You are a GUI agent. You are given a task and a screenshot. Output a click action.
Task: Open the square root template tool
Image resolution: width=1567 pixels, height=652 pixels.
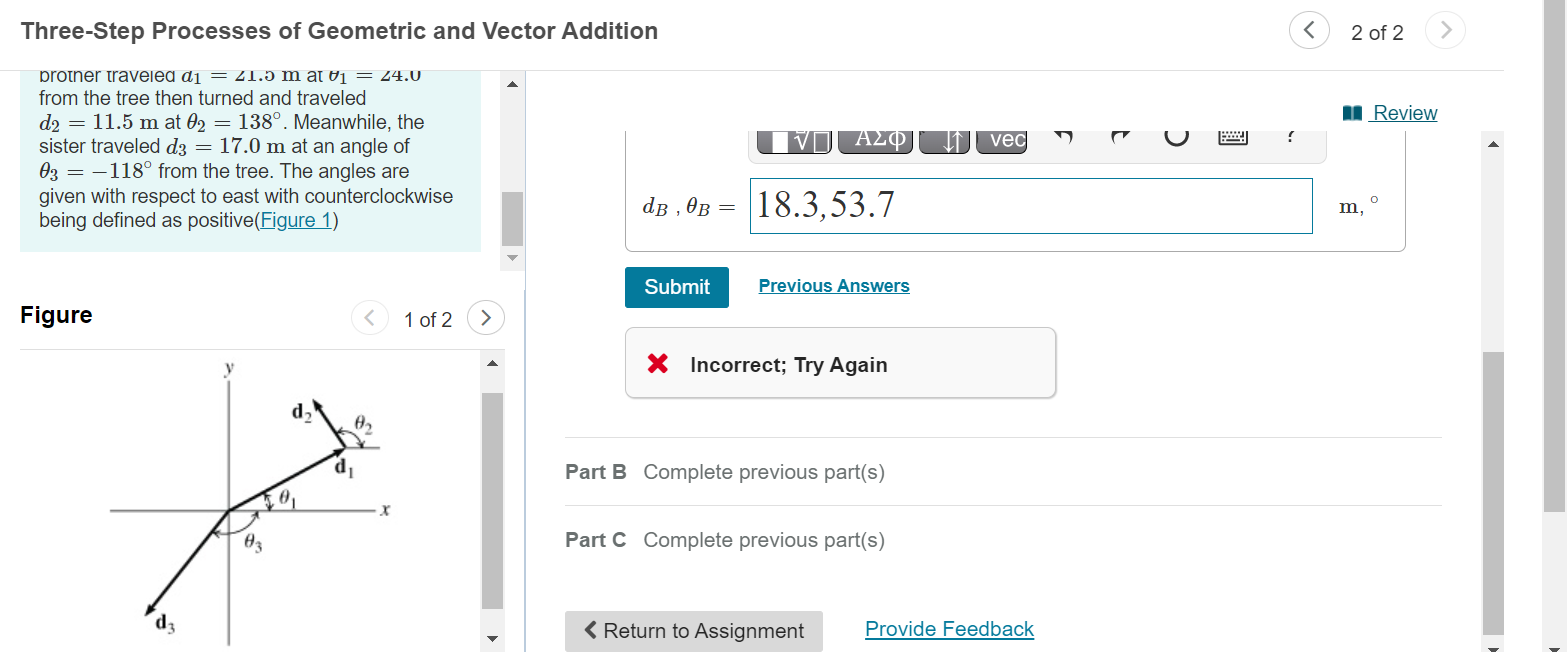795,140
